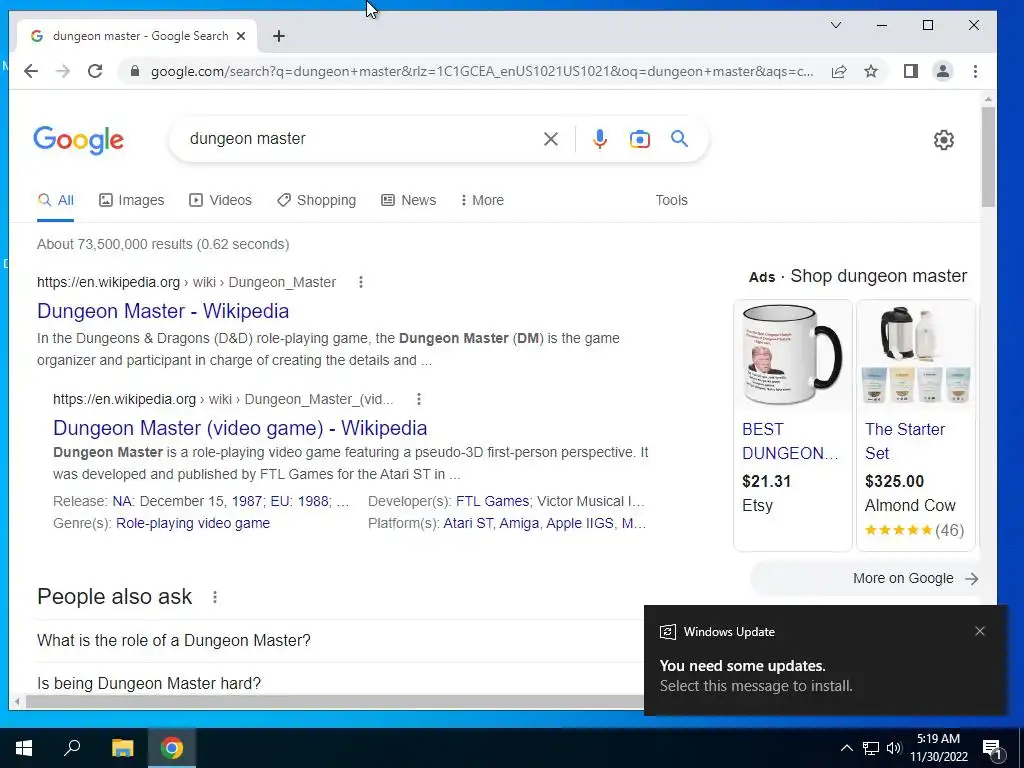Open volume control tray icon
This screenshot has height=768, width=1024.
point(893,748)
